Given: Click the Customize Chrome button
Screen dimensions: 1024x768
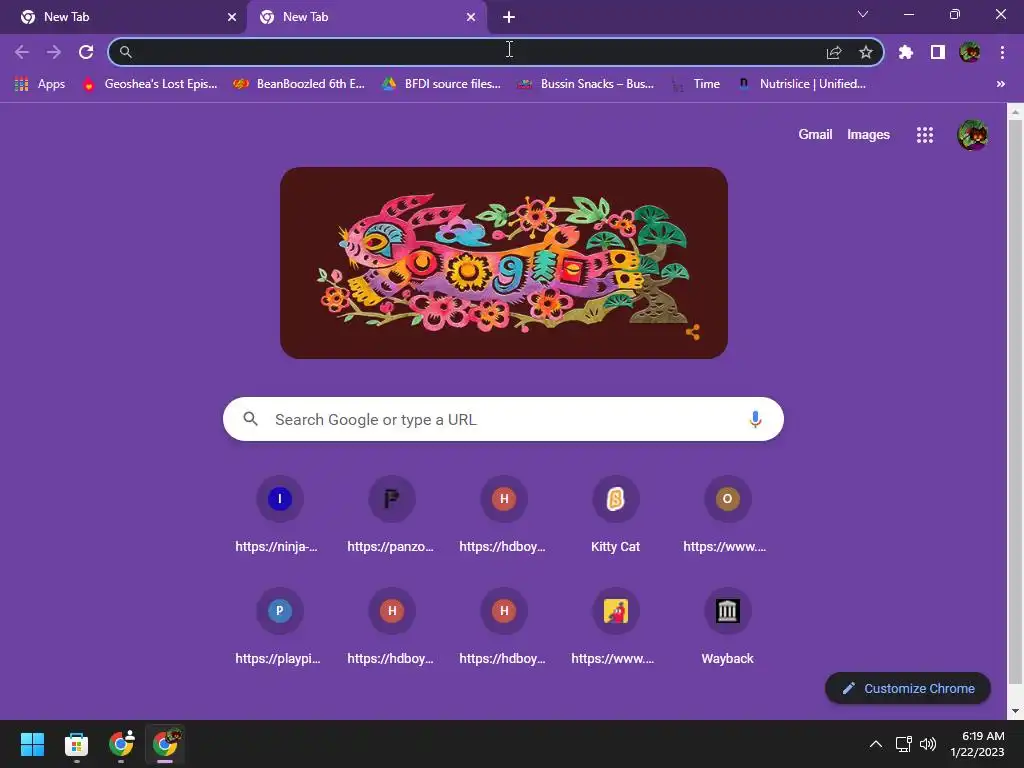Looking at the screenshot, I should 908,688.
